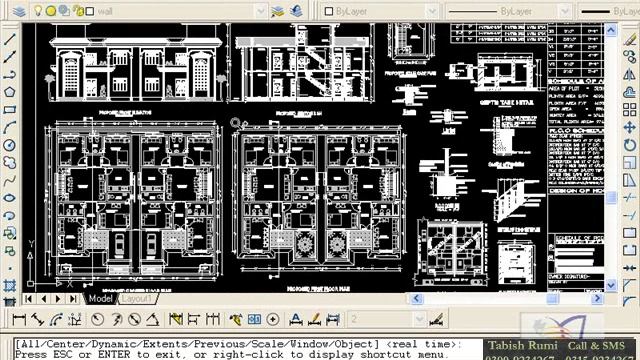The image size is (640, 360).
Task: Select the Array tool
Action: click(629, 109)
